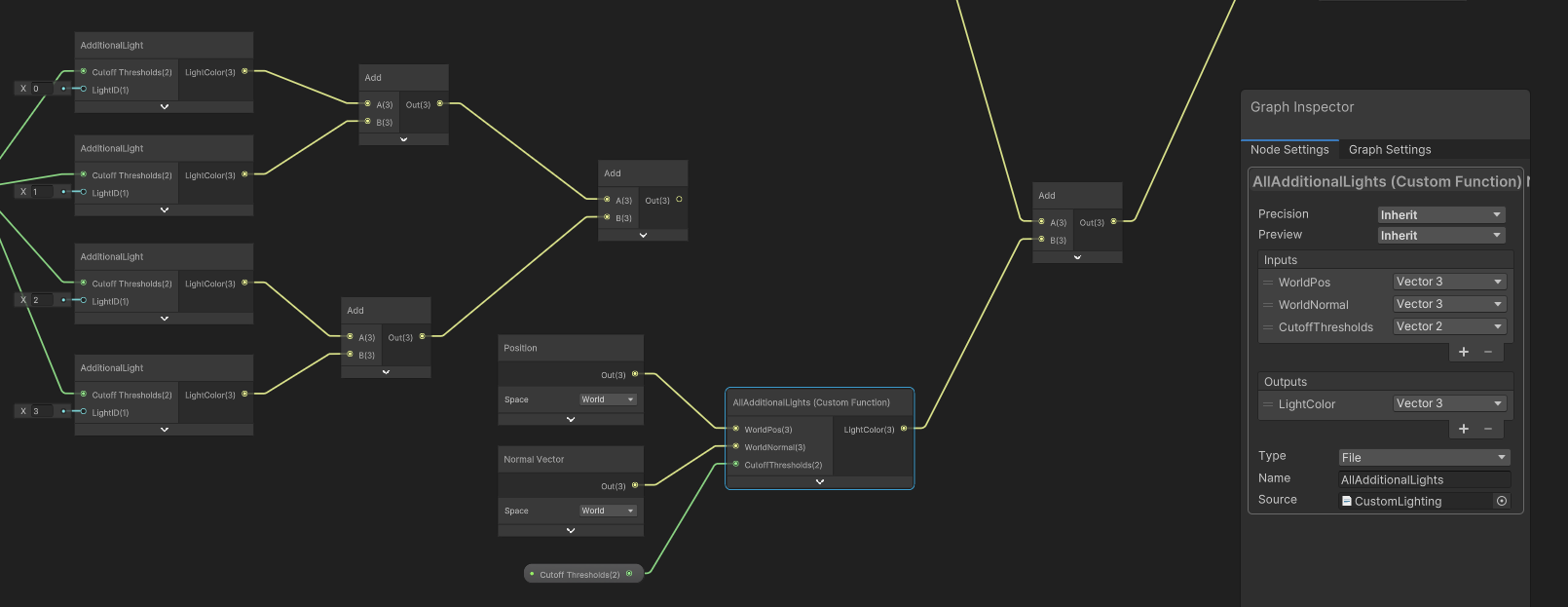The width and height of the screenshot is (1568, 607).
Task: Select the Add node fed by AllAdditionalLights
Action: 1077,195
